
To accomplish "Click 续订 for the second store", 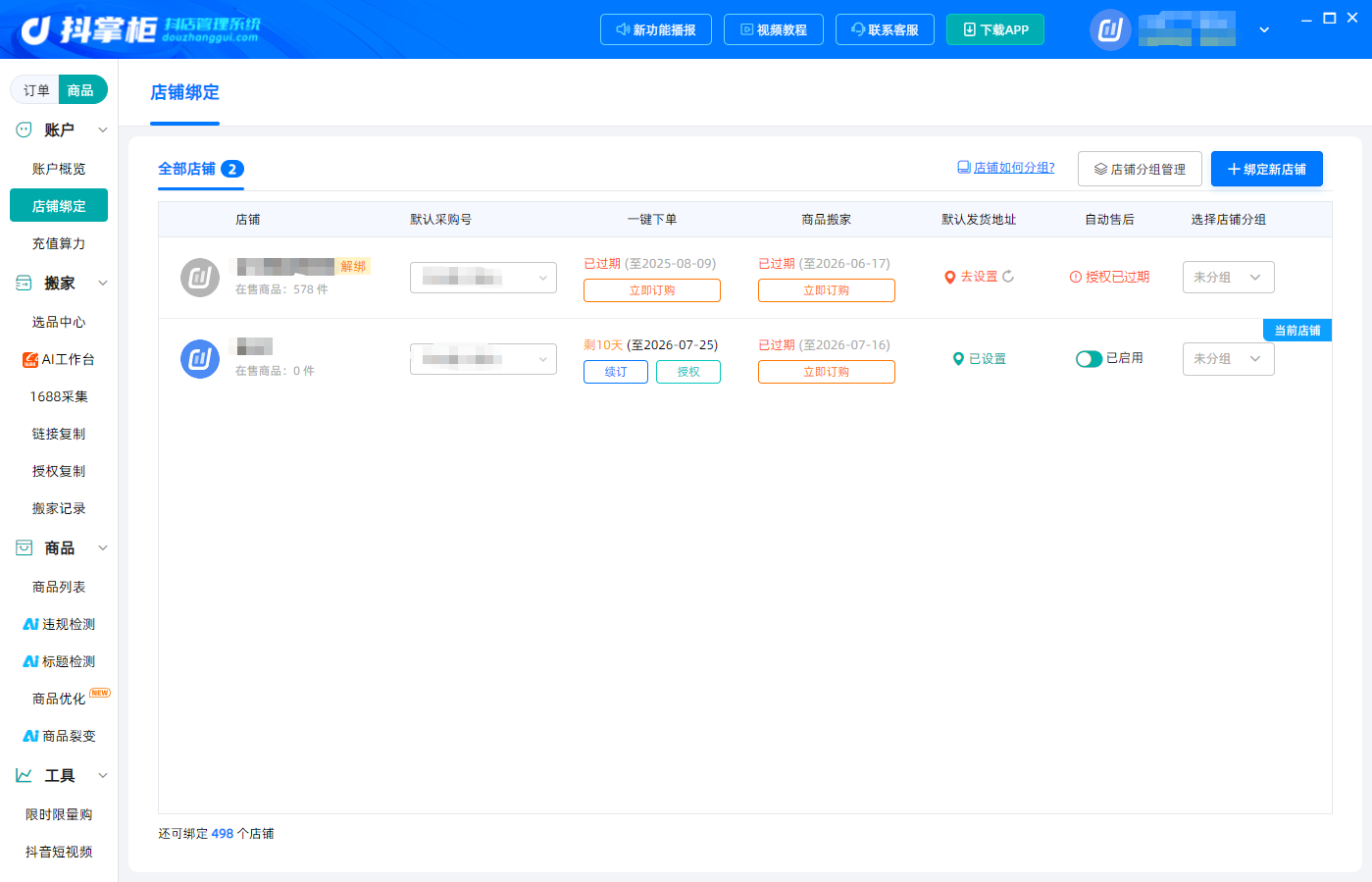I will coord(616,372).
